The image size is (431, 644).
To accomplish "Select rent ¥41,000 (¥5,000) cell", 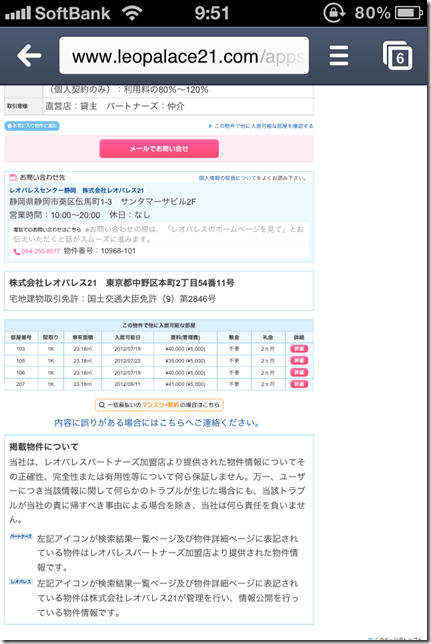I will pyautogui.click(x=185, y=384).
